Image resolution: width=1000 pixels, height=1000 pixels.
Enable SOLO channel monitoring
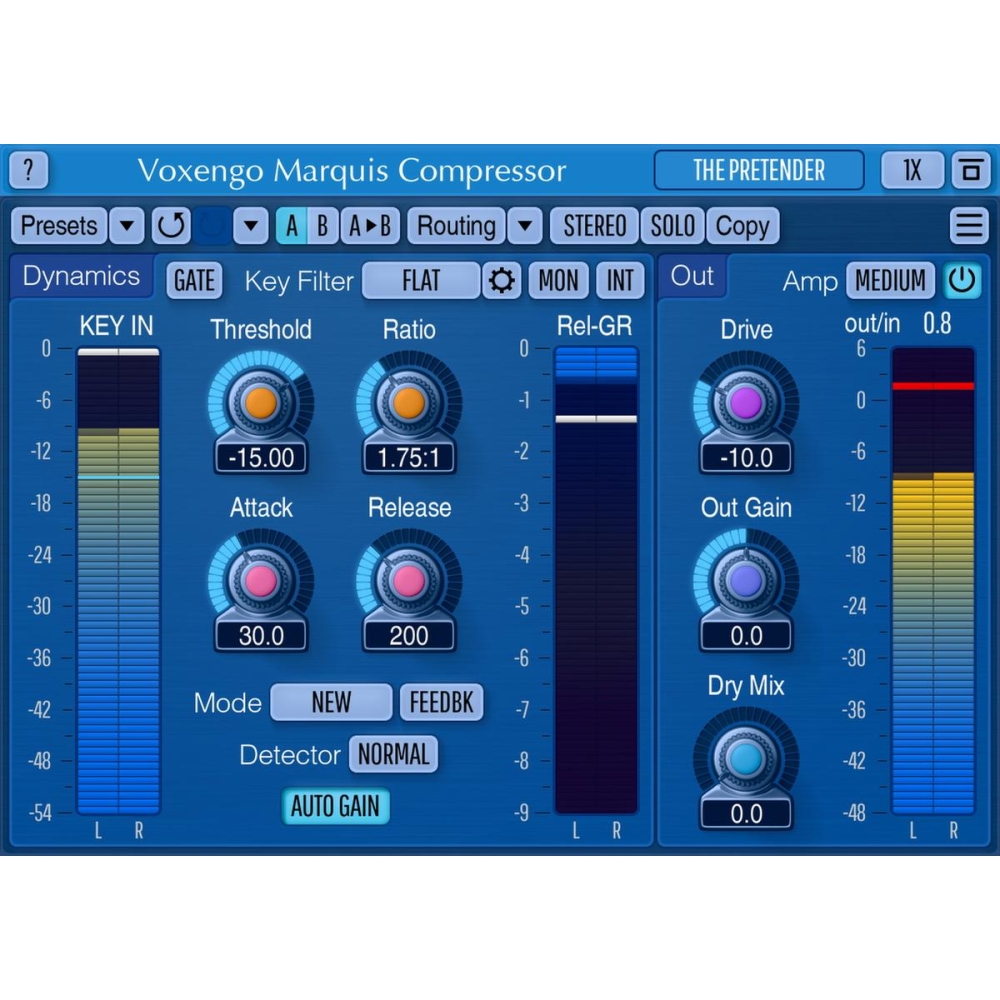pyautogui.click(x=672, y=226)
